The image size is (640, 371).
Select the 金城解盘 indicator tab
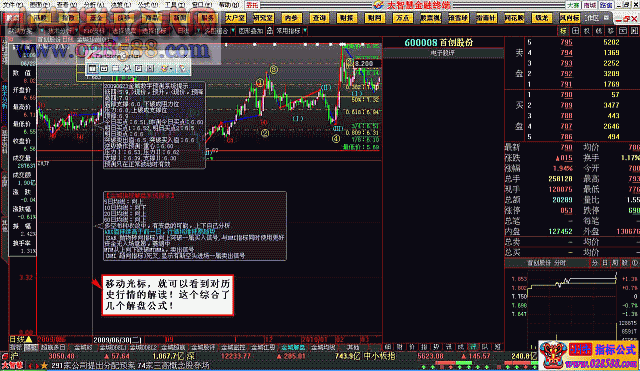pos(293,347)
